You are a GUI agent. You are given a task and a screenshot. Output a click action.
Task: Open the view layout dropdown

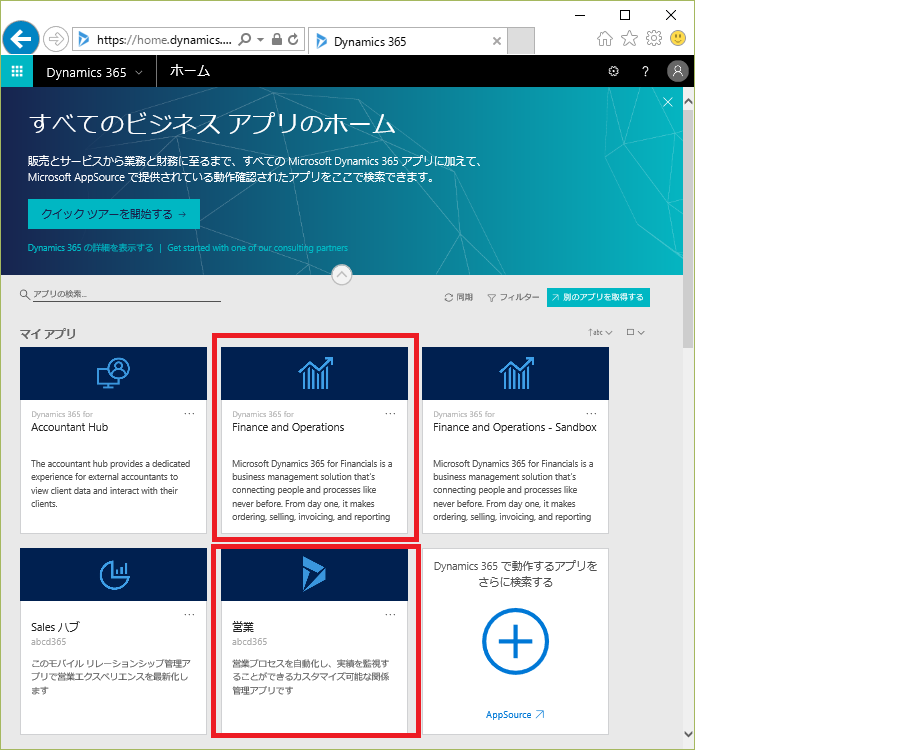(x=635, y=332)
